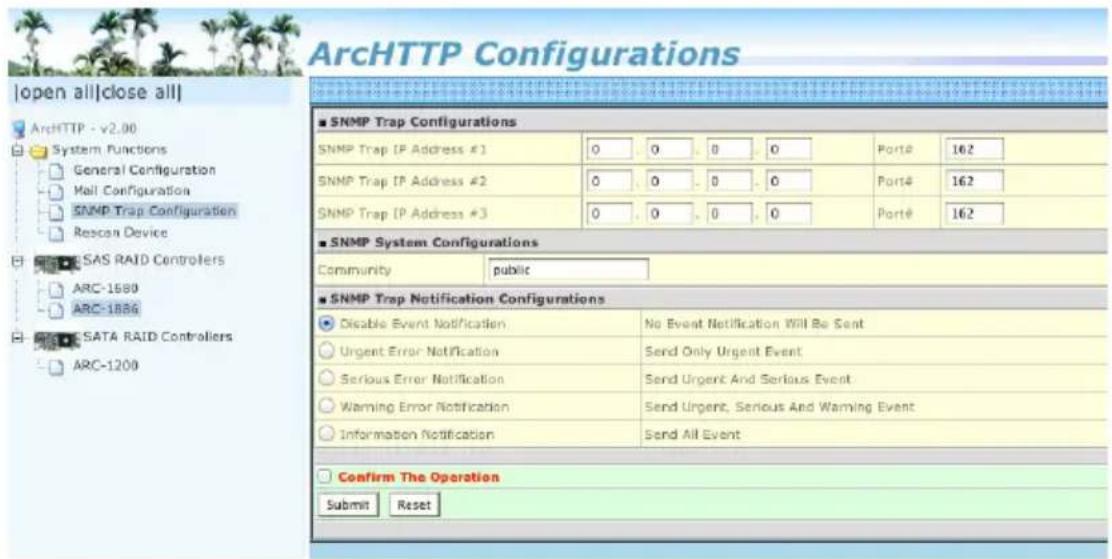Click first octet of Trap IP Address #1
Viewport: 1112px width, 559px height.
610,150
